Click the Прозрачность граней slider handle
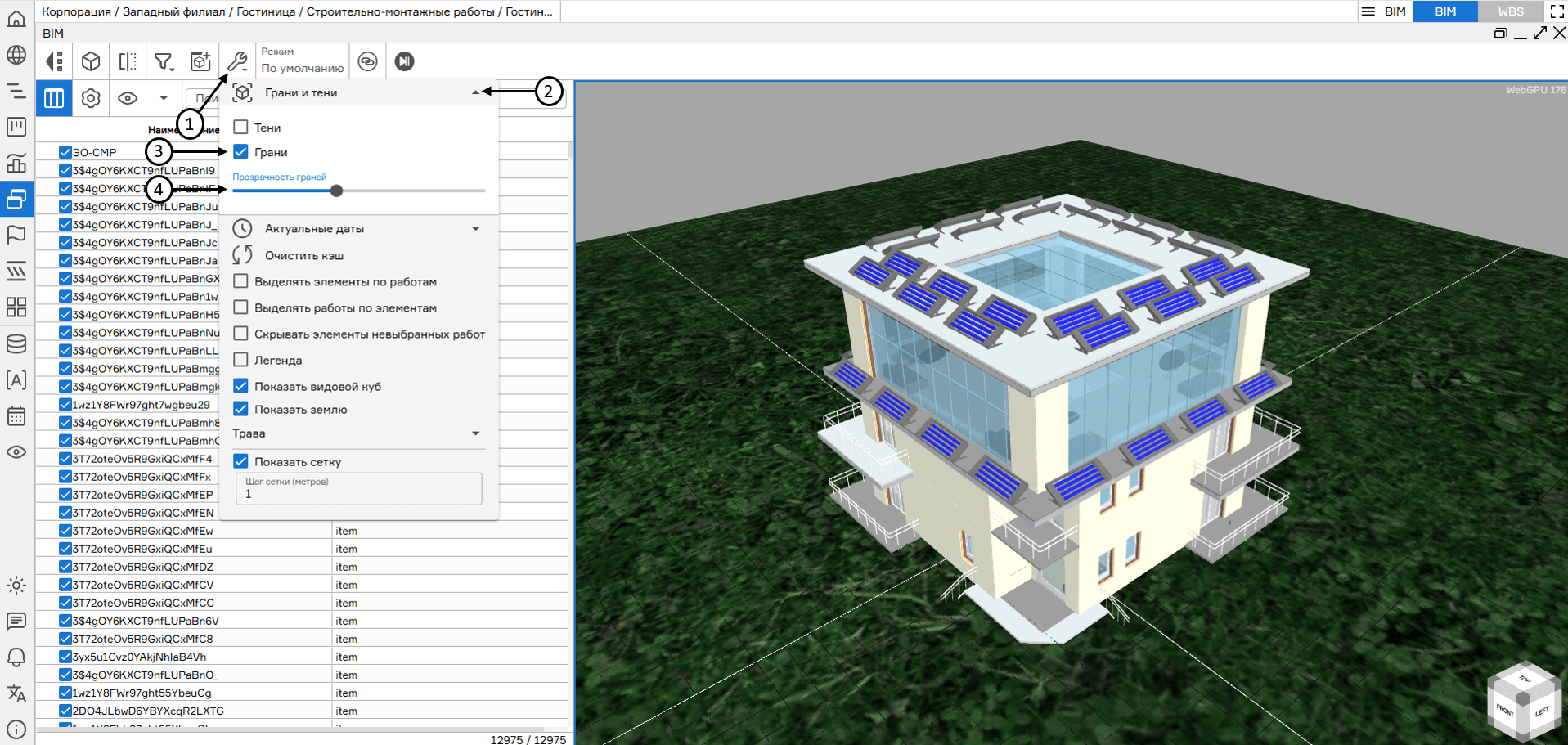Image resolution: width=1568 pixels, height=745 pixels. point(336,191)
